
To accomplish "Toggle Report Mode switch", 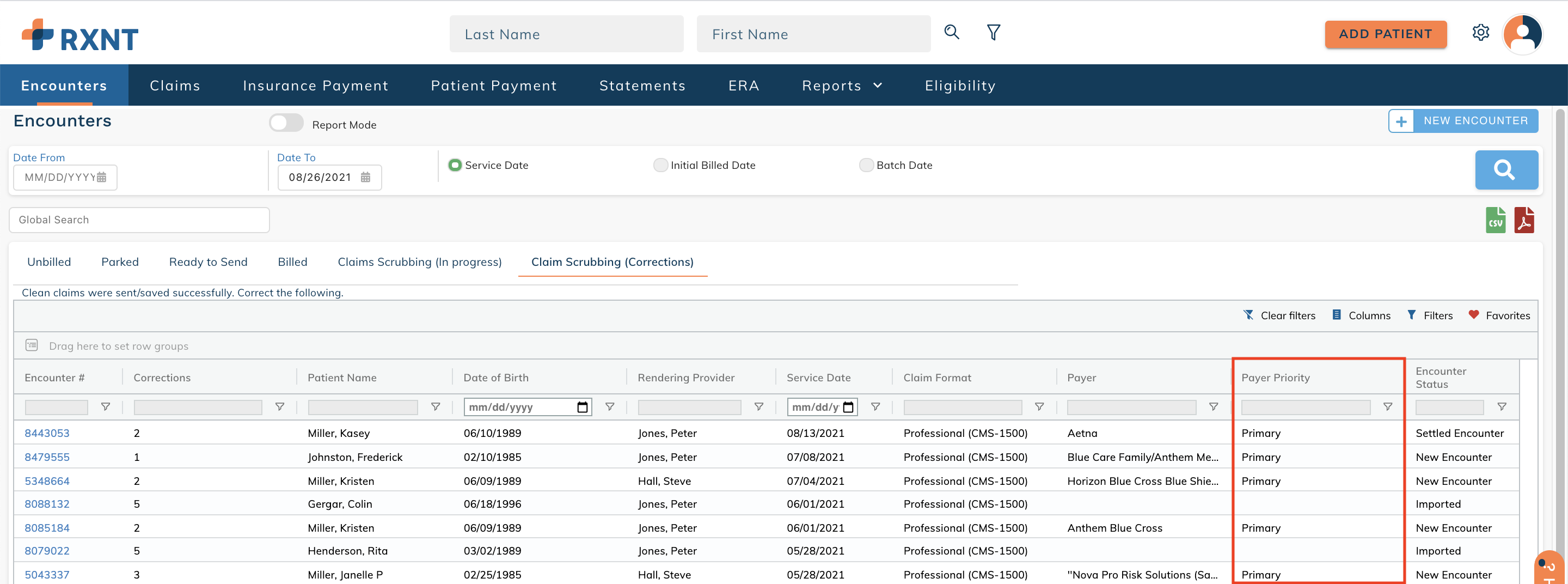I will (286, 123).
